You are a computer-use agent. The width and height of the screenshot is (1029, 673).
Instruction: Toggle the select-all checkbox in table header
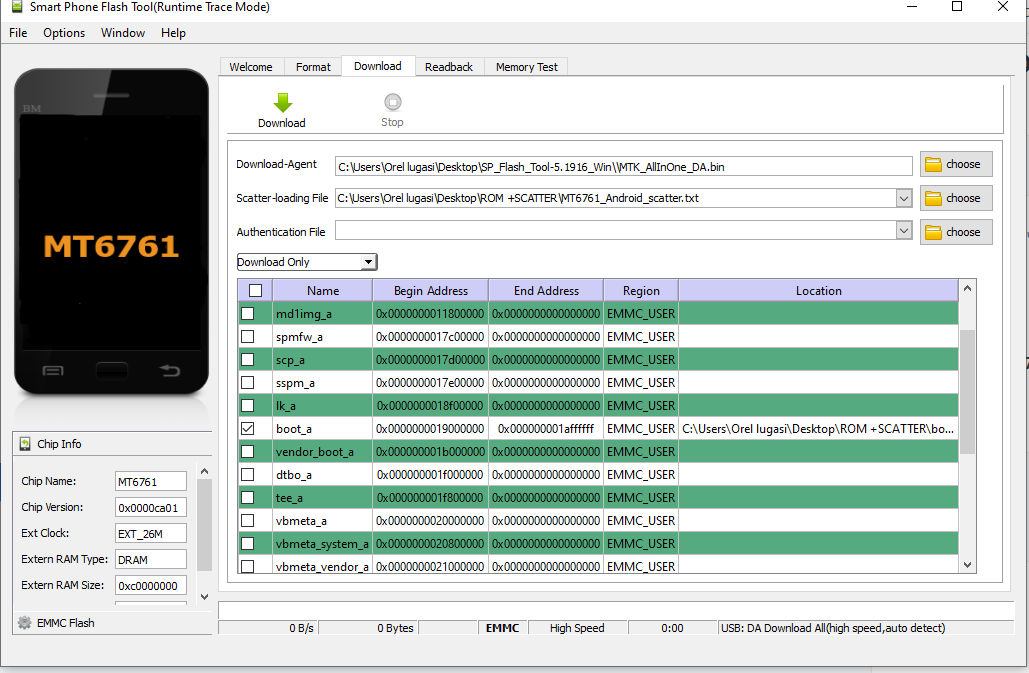click(255, 291)
